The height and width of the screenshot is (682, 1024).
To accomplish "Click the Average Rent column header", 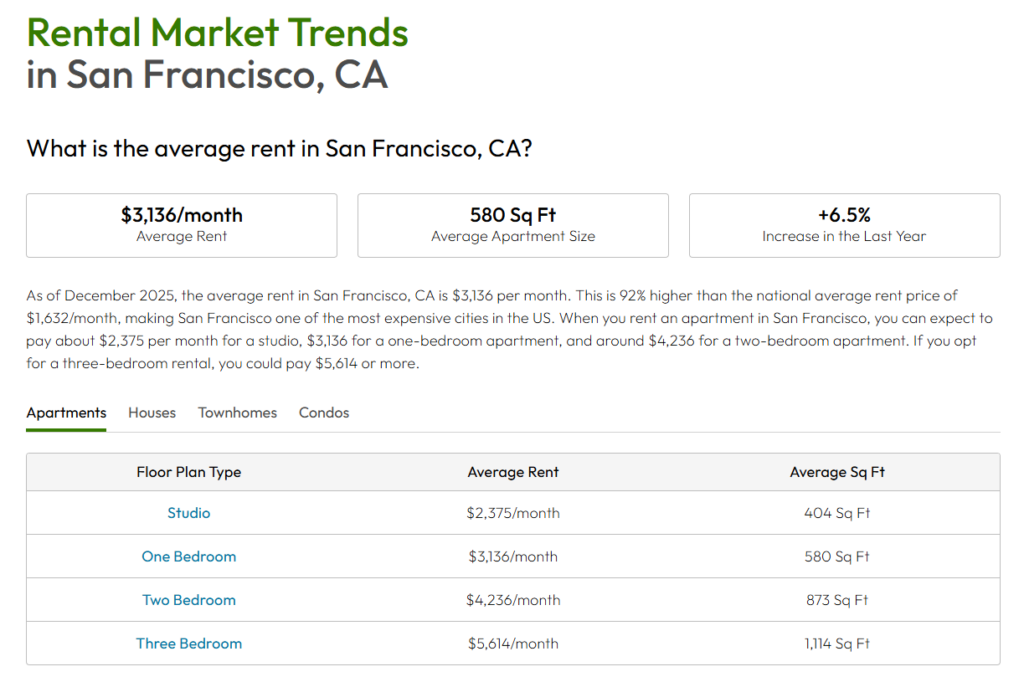I will point(513,472).
